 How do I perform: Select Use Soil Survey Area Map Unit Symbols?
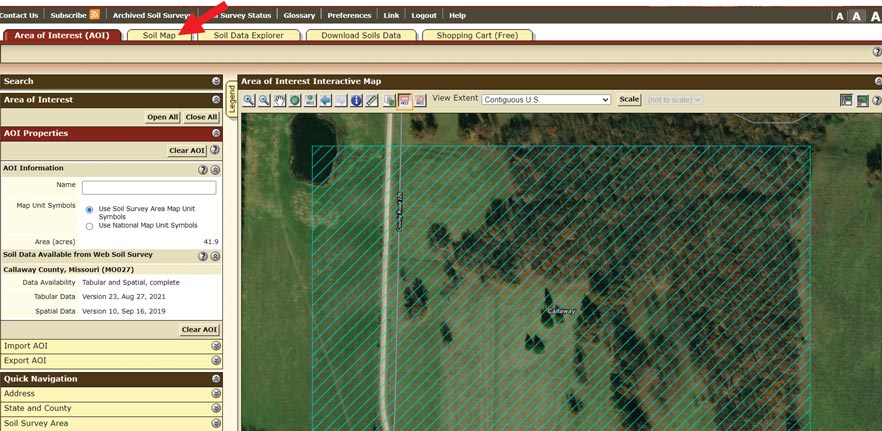click(90, 210)
